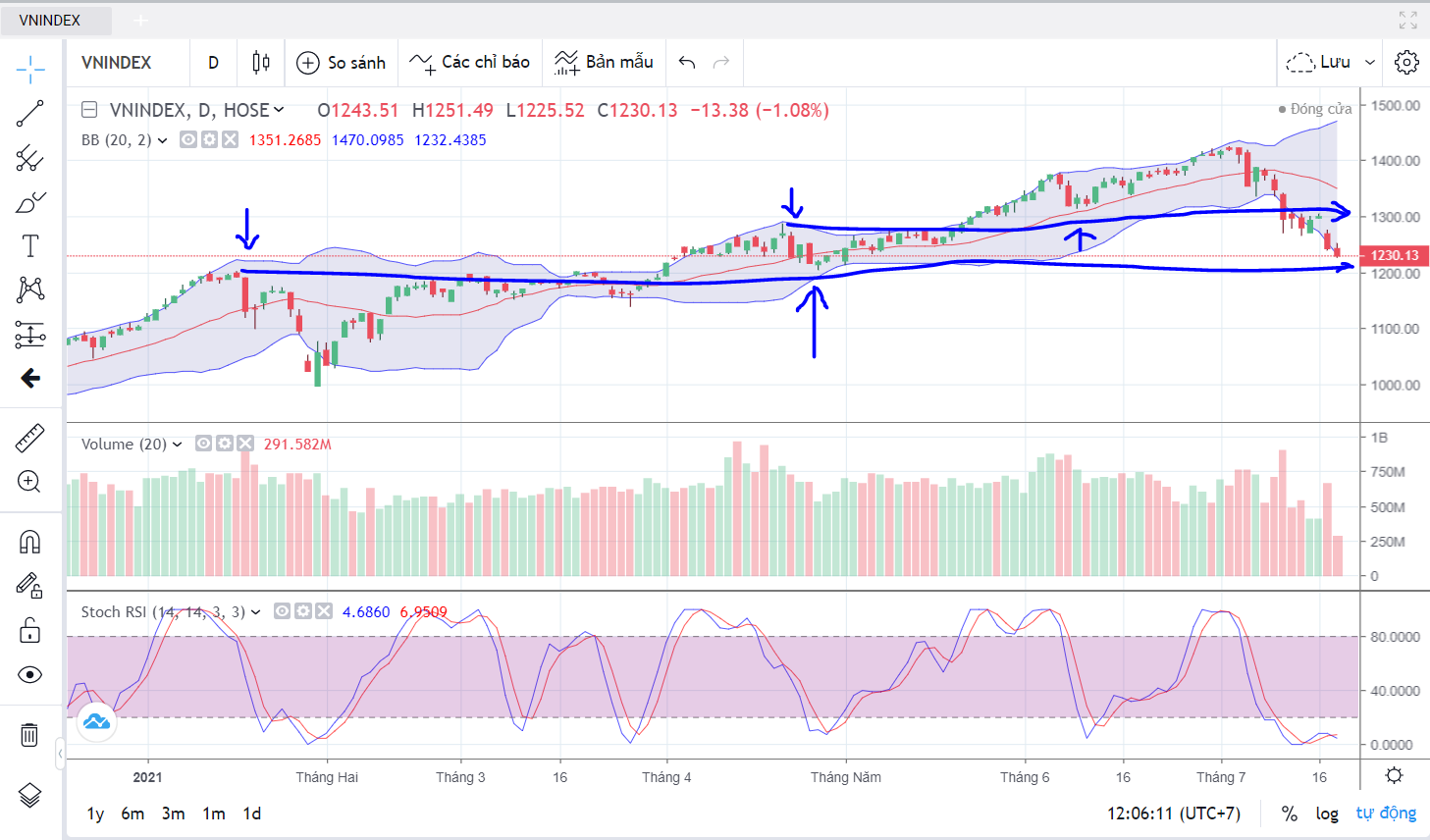Toggle magnet mode for drawings

click(x=30, y=542)
